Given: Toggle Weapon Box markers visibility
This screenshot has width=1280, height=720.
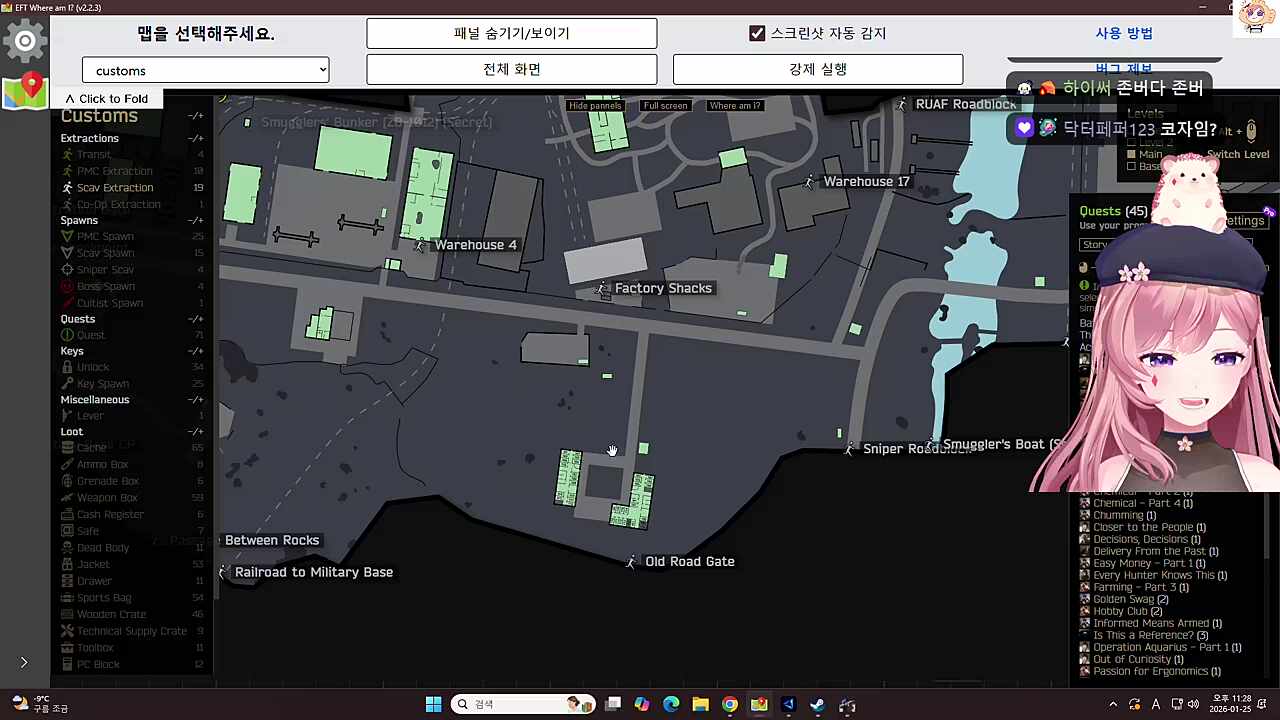Looking at the screenshot, I should click(107, 498).
